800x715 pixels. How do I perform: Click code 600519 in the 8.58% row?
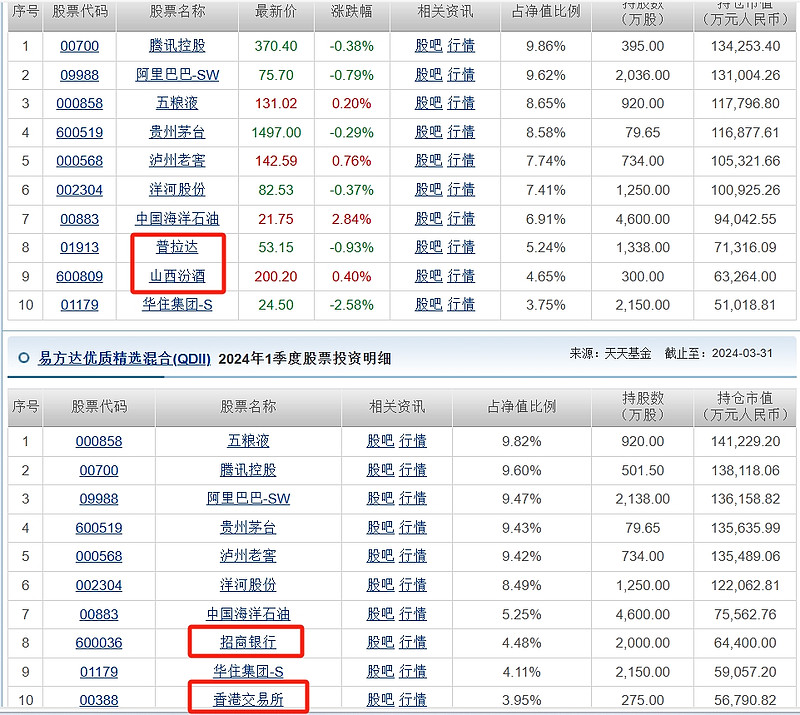click(80, 133)
